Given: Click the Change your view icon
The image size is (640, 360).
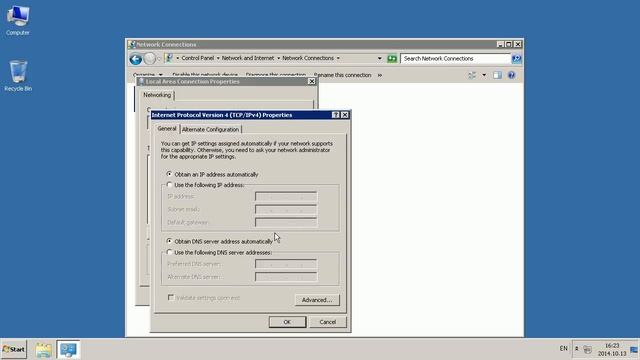Looking at the screenshot, I should (472, 75).
